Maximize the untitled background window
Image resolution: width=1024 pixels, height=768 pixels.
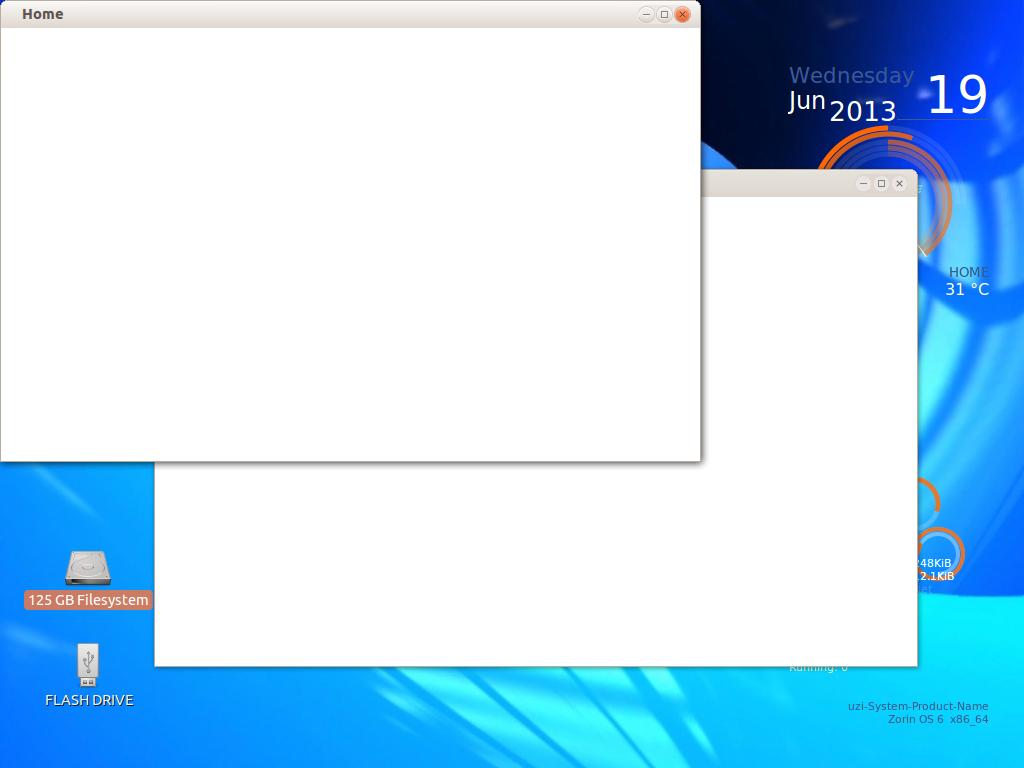[x=881, y=183]
